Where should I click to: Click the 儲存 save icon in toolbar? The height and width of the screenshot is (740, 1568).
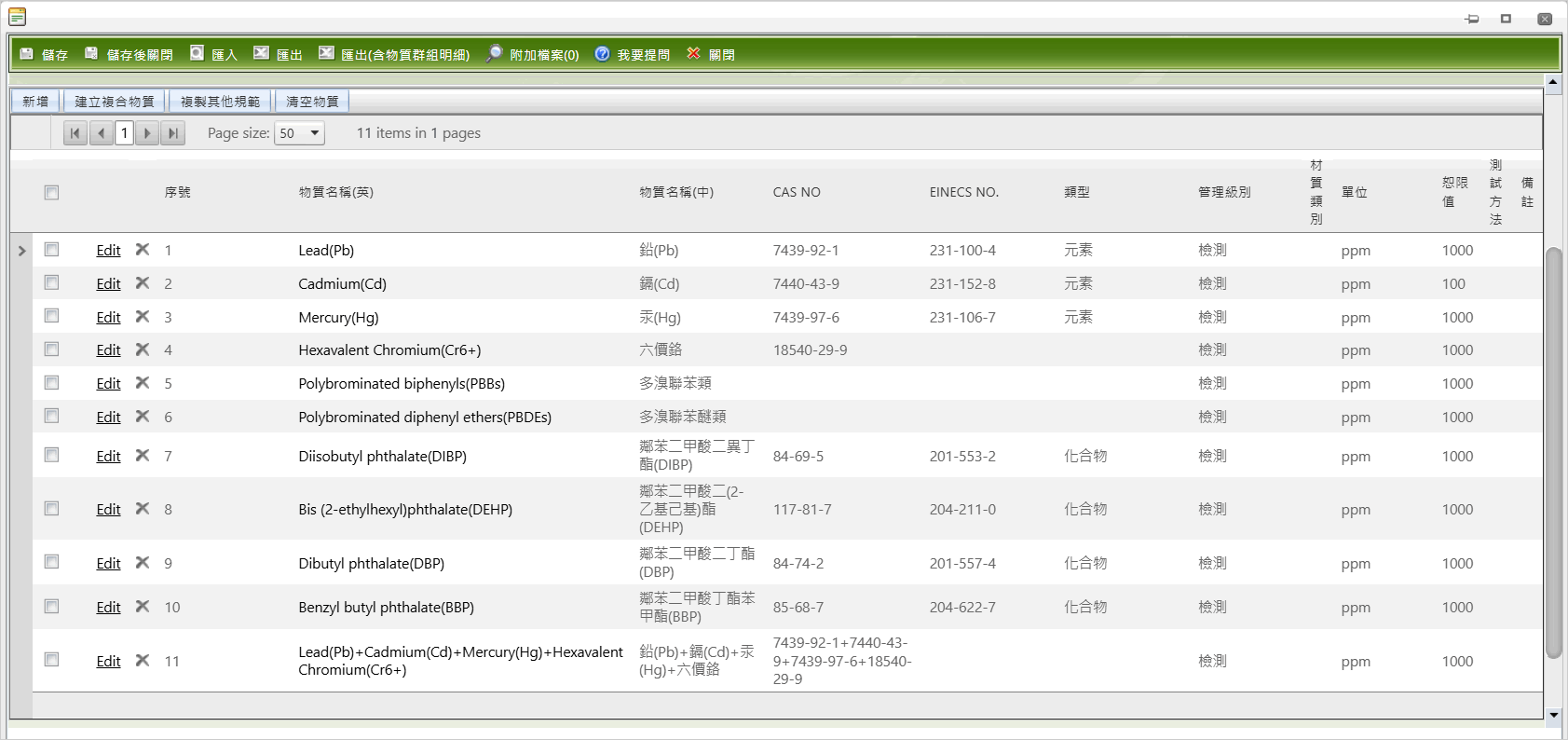tap(27, 54)
